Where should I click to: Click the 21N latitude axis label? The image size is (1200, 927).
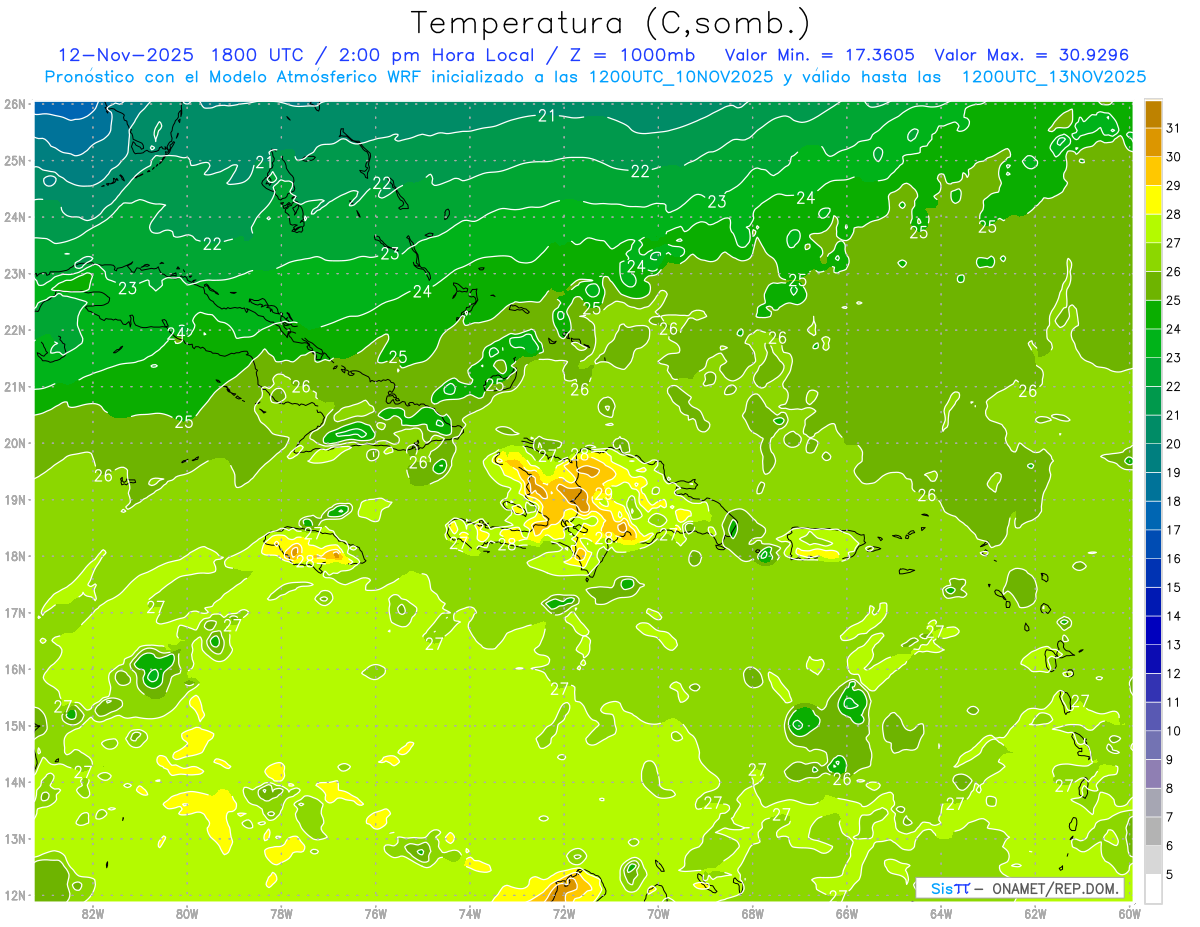pyautogui.click(x=15, y=387)
